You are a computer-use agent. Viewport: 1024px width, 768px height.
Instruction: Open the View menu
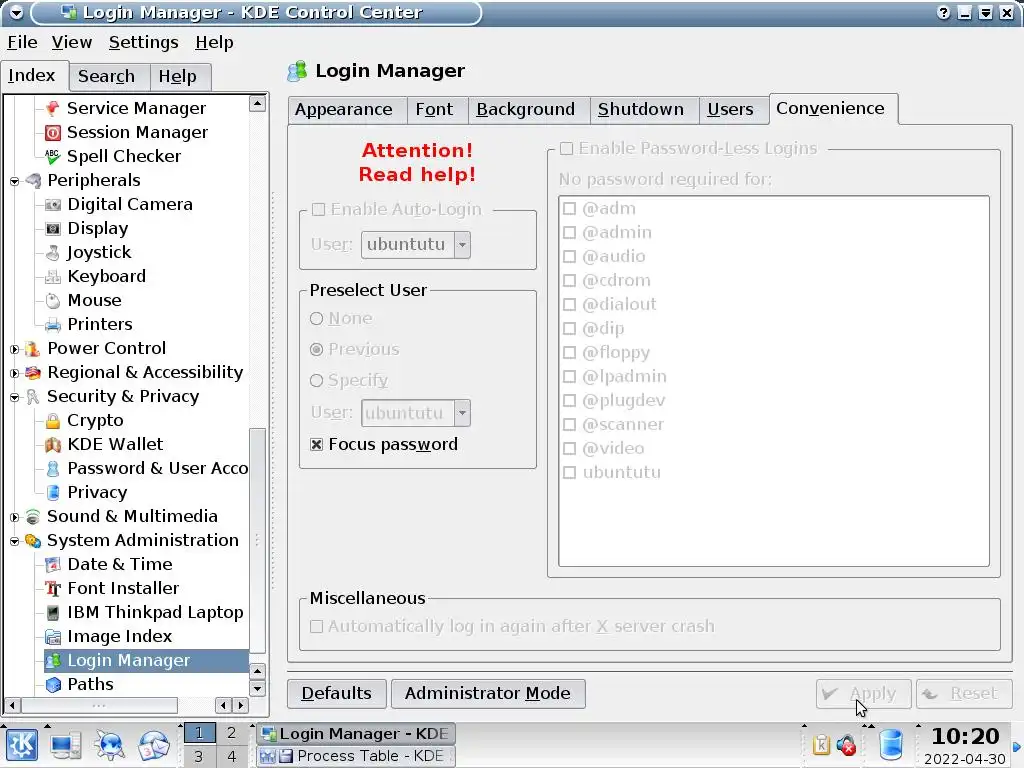pyautogui.click(x=72, y=42)
